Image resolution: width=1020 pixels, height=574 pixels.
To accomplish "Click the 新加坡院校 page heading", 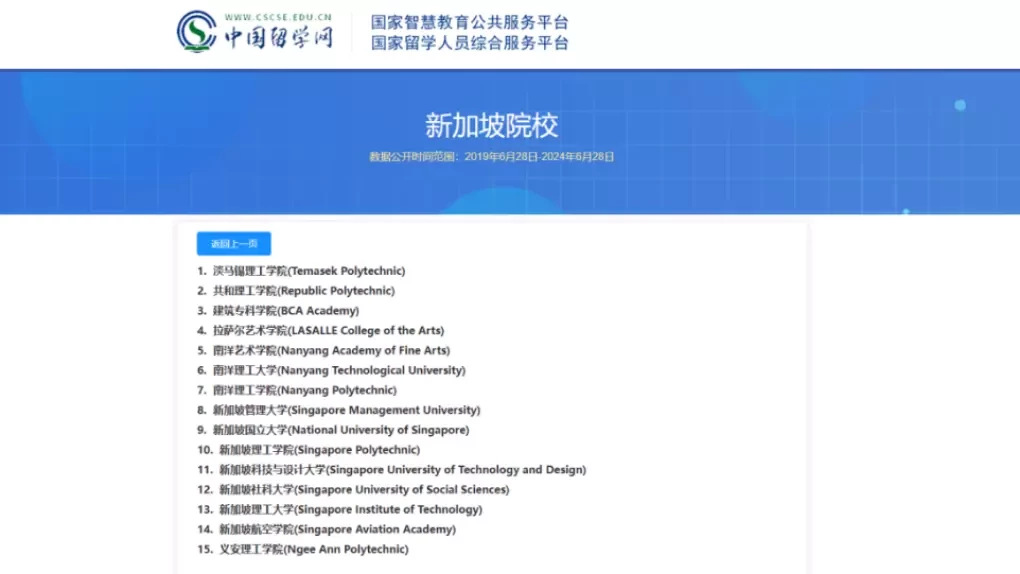I will point(492,126).
